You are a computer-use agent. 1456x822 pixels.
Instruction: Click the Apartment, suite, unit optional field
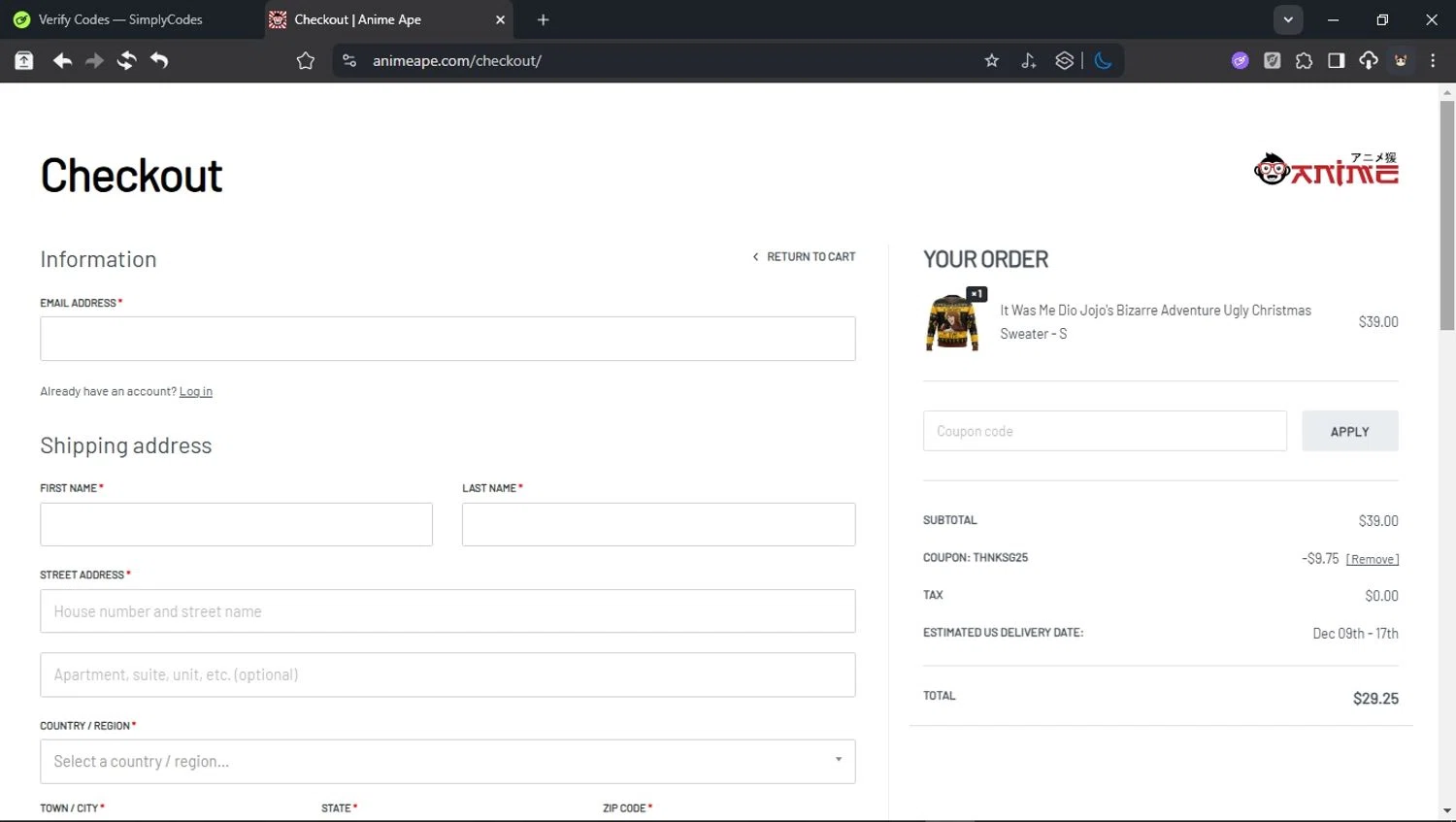(x=447, y=674)
